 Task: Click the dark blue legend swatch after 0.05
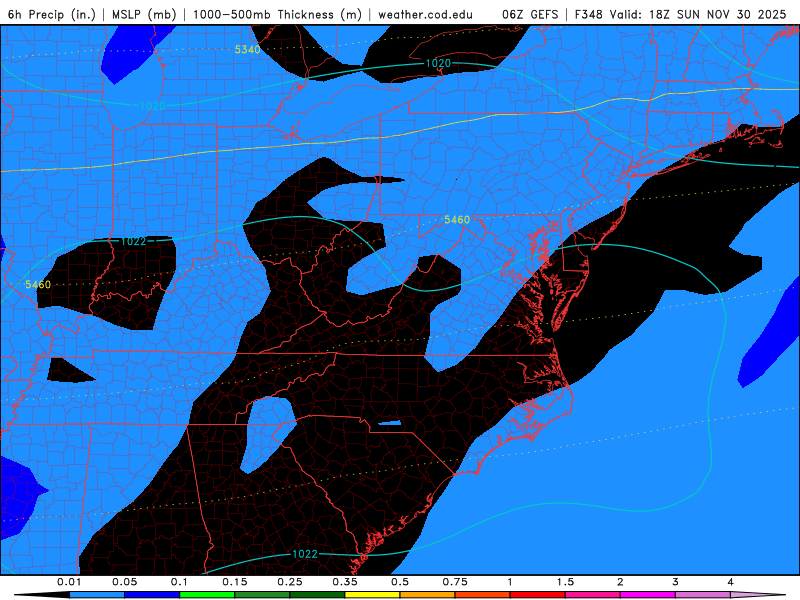point(152,595)
